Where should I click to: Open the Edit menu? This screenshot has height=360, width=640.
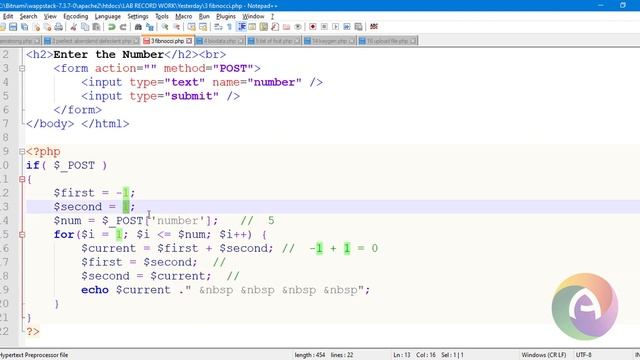8,16
